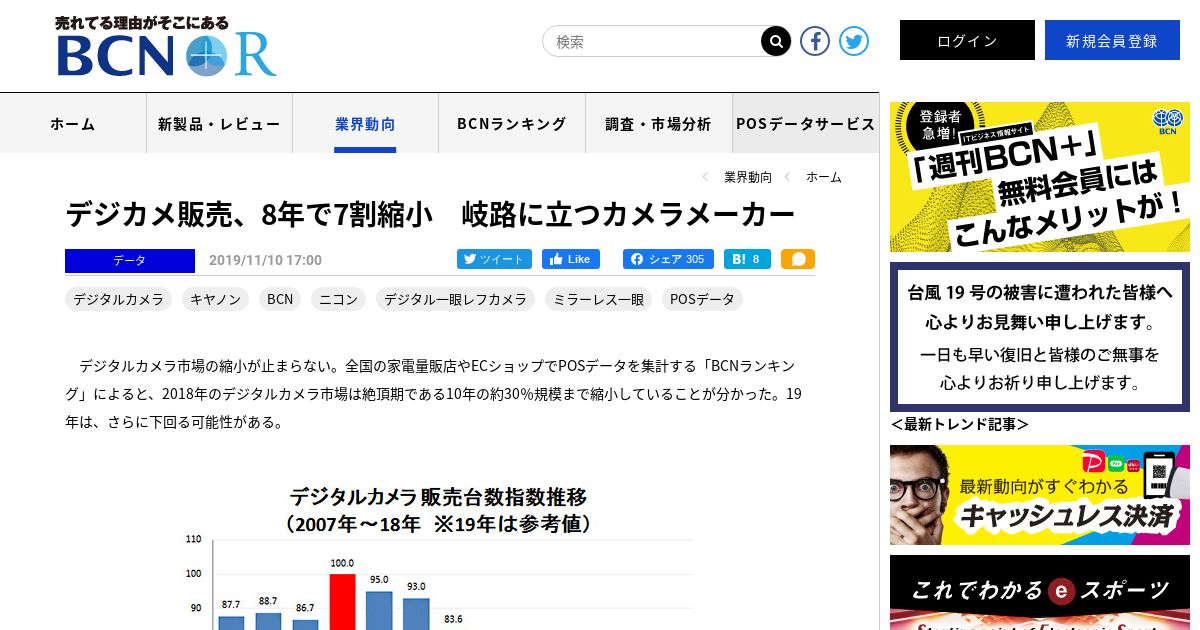Open the BCNランキング navigation tab
The height and width of the screenshot is (630, 1200).
point(512,124)
